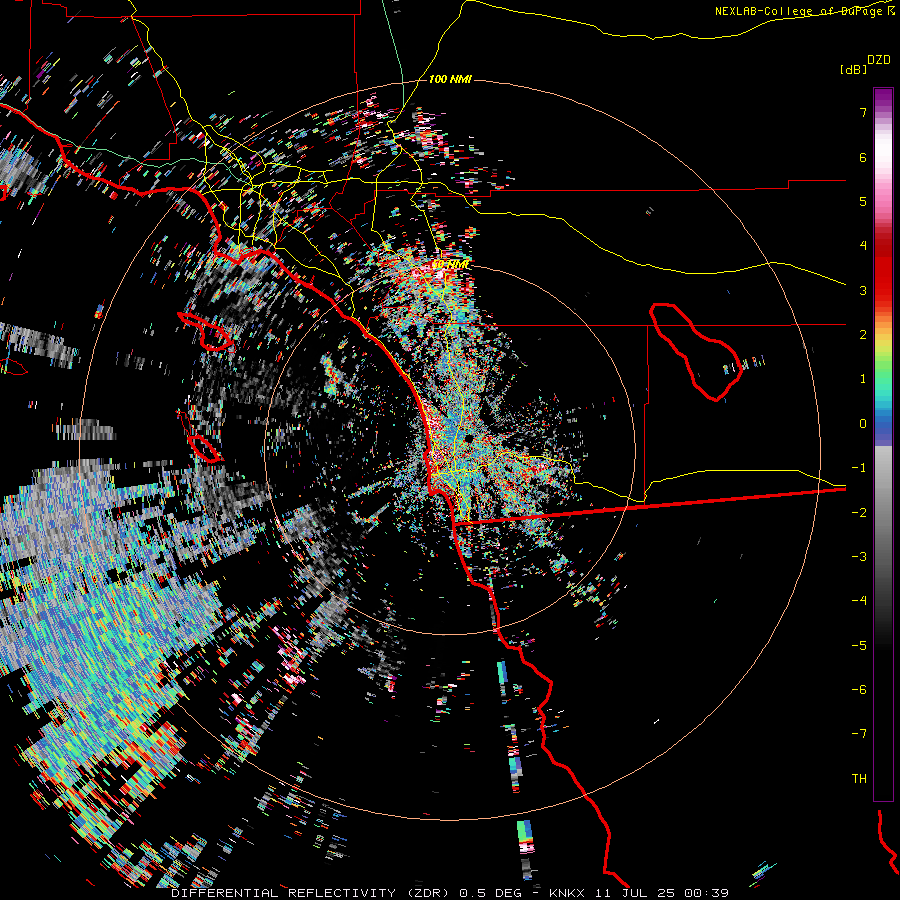
Task: Click the TH threshold label on color scale
Action: point(859,779)
